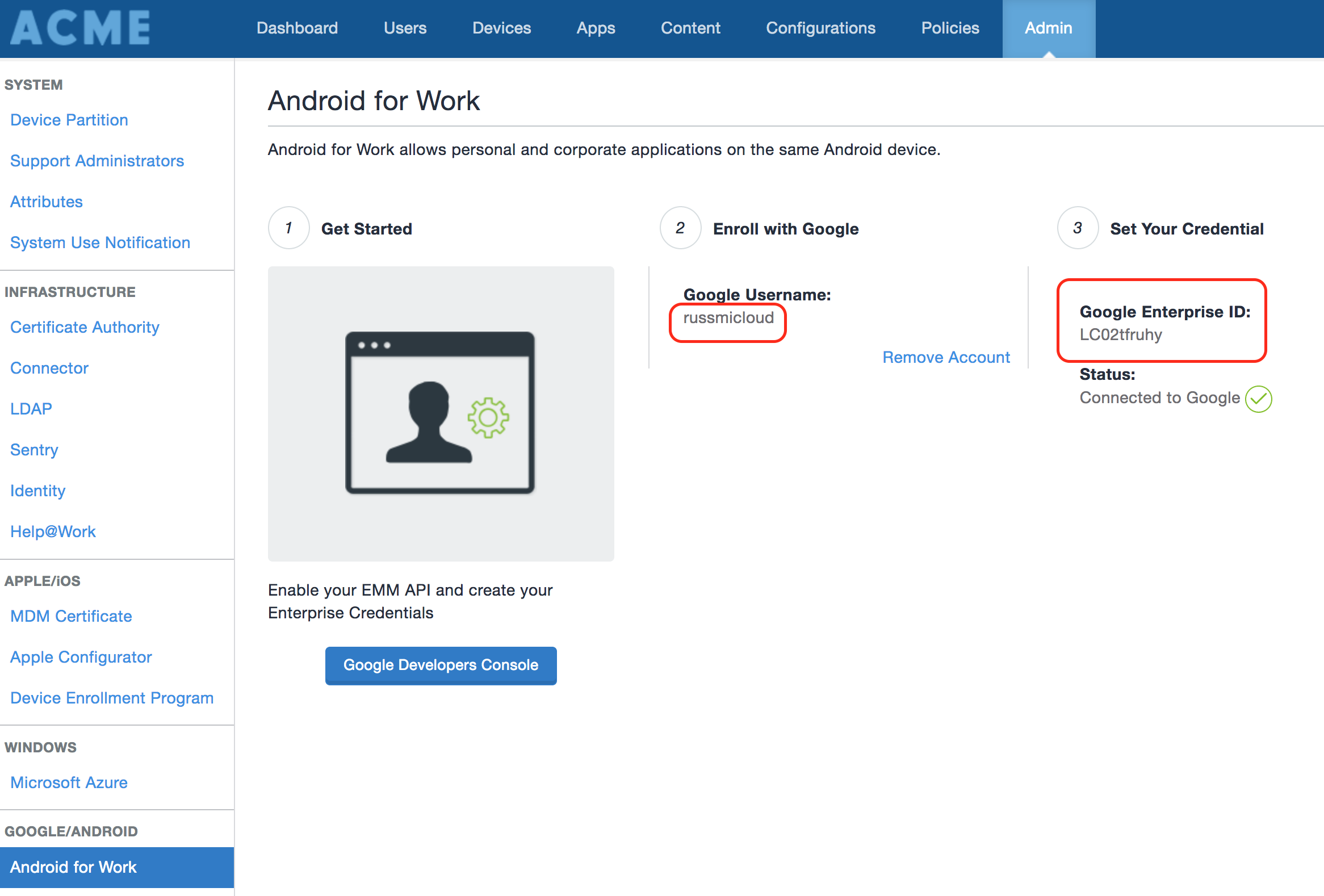Open MDM Certificate settings
The height and width of the screenshot is (896, 1324).
point(70,616)
